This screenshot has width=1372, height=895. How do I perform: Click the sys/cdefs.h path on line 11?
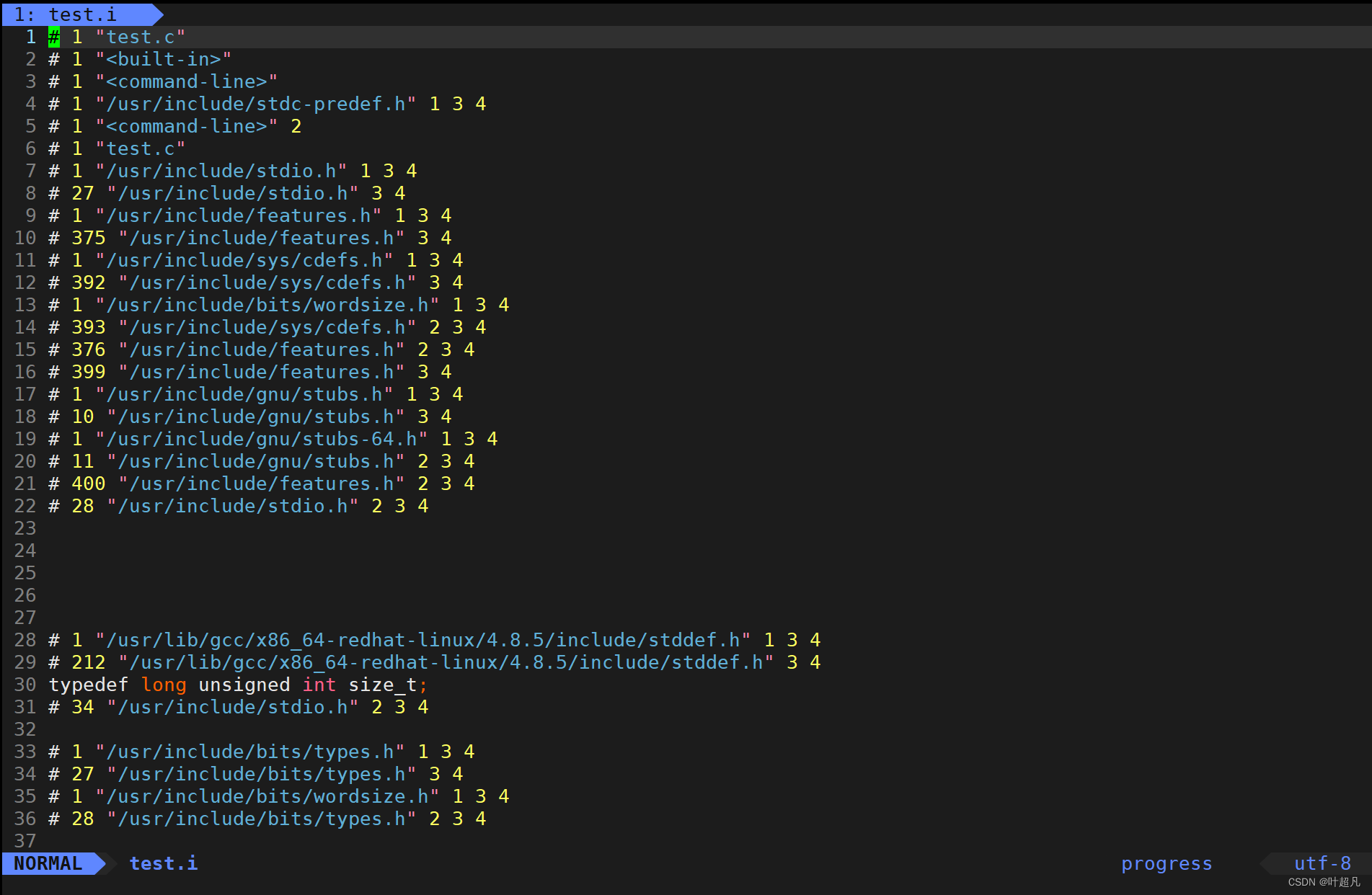[x=244, y=260]
